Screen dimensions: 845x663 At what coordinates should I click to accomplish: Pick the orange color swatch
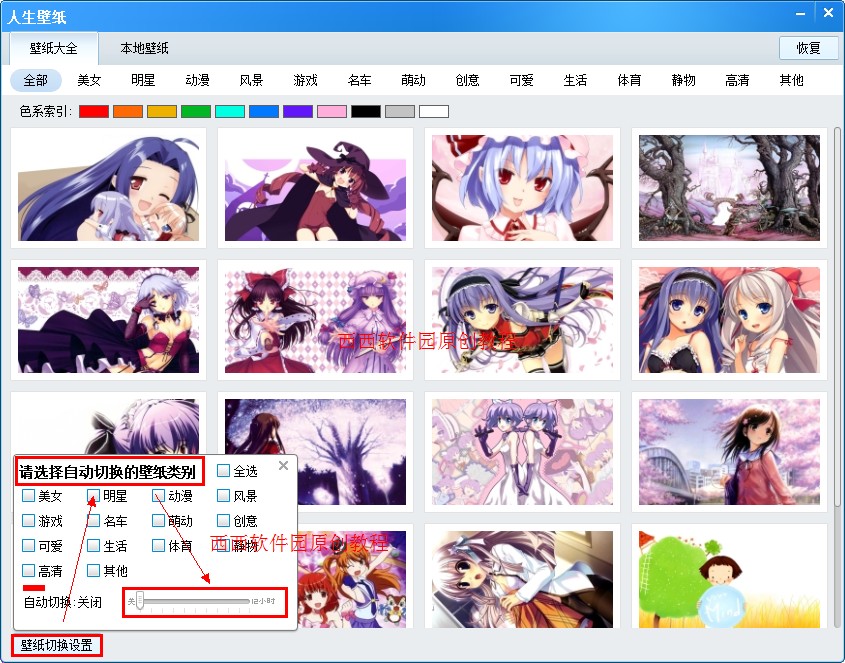click(128, 112)
